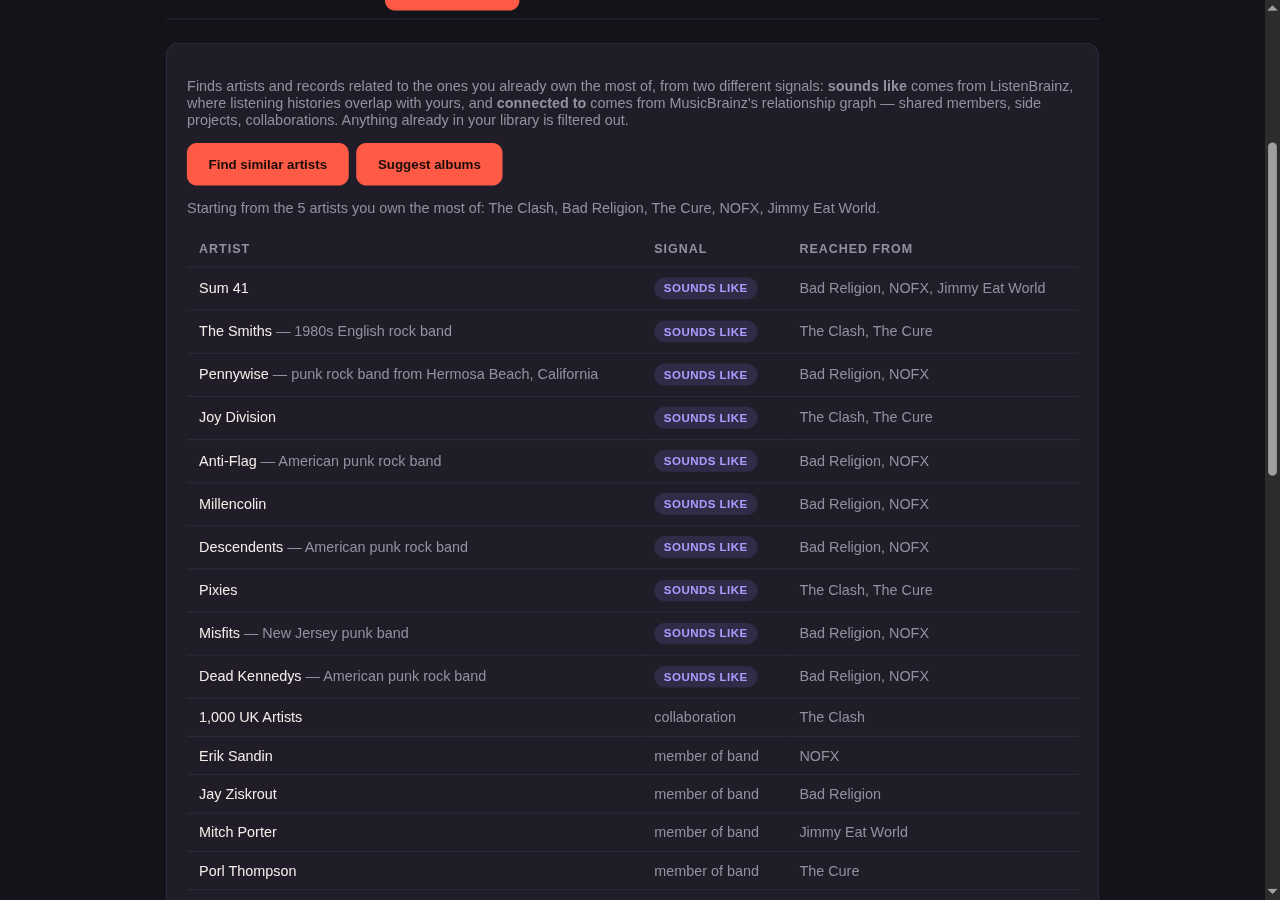Click 'Bad Religion, NOFX' in Anti-Flag row
1280x900 pixels.
(864, 461)
